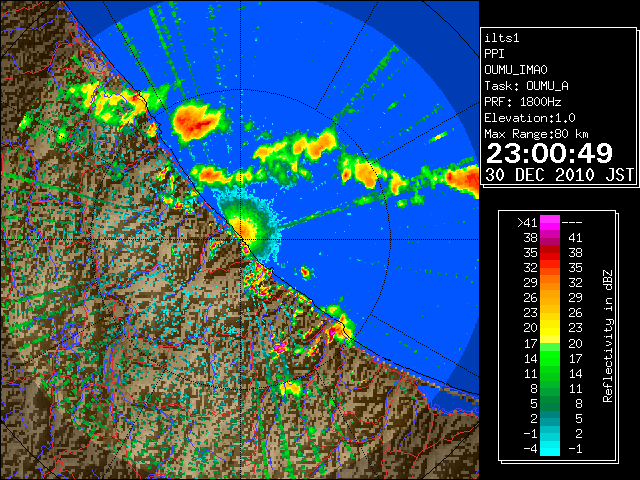Click the "Max Range:80 km" text
The height and width of the screenshot is (480, 640).
pos(536,134)
